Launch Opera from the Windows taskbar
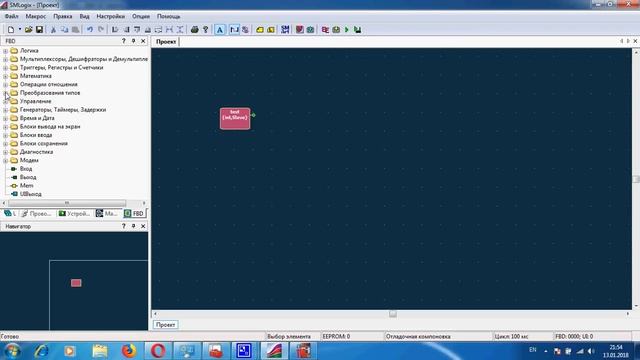640x360 pixels. click(158, 351)
